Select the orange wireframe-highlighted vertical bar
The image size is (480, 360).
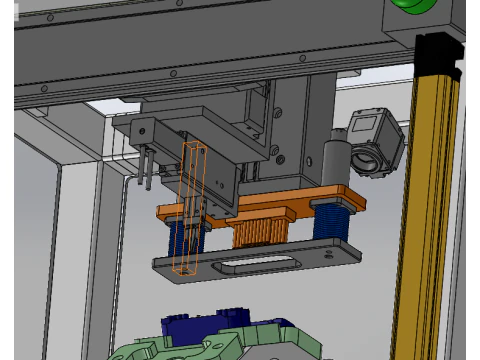coord(189,208)
